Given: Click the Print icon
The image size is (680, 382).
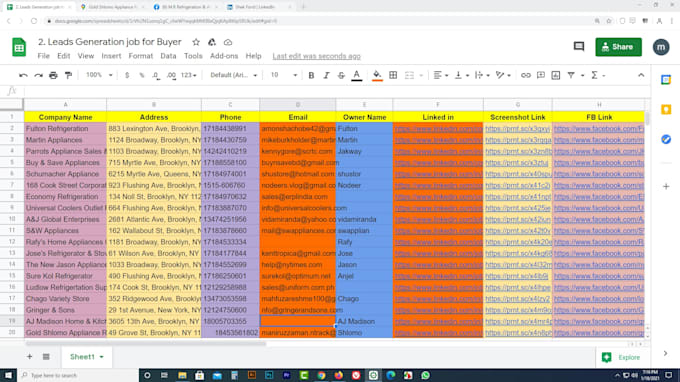Looking at the screenshot, I should click(x=53, y=75).
